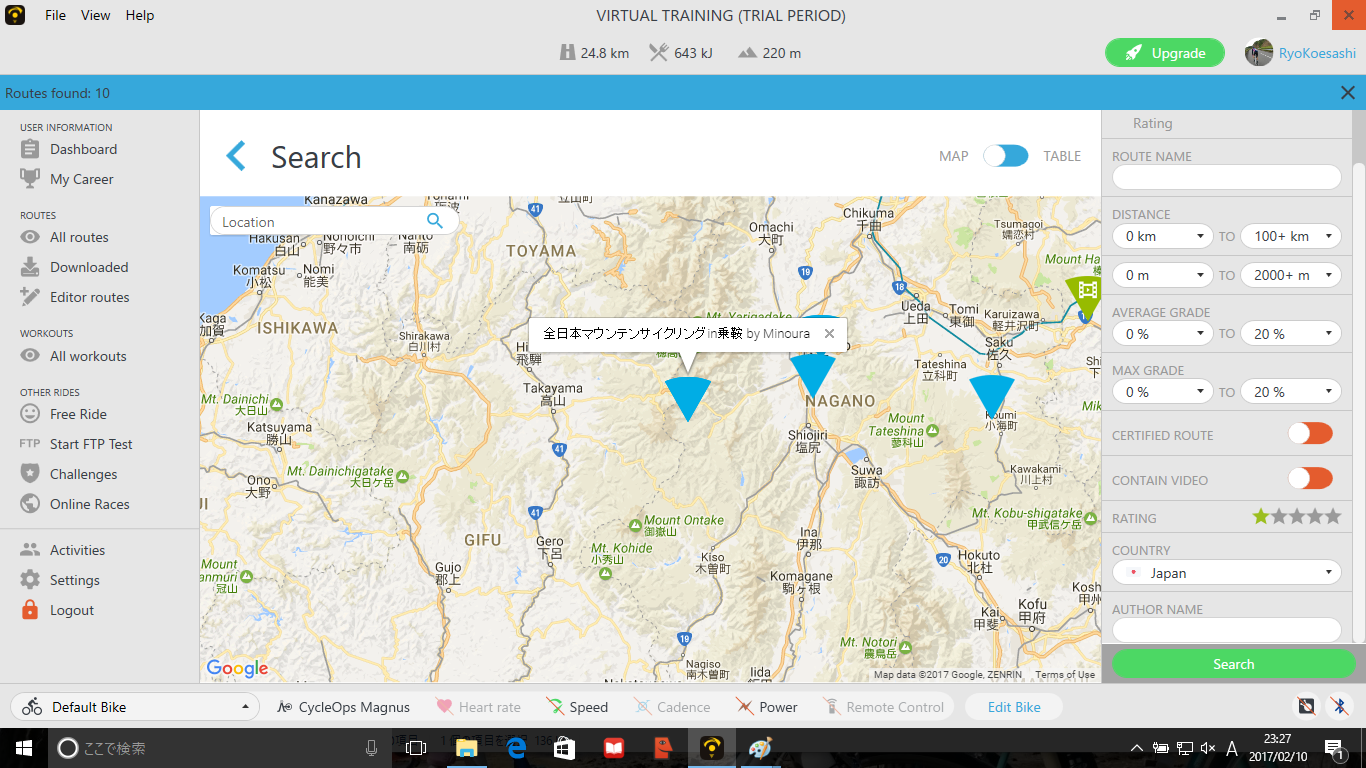Enable the Contain Video toggle
The height and width of the screenshot is (768, 1366).
point(1310,479)
